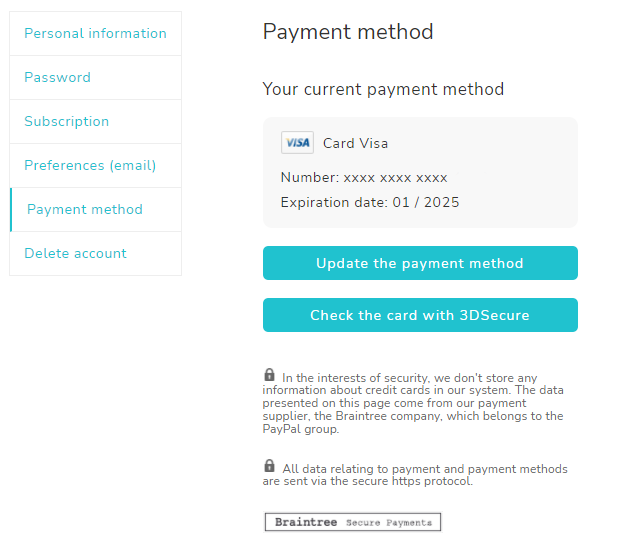Viewport: 623px width, 553px height.
Task: Click the masked card number text
Action: pos(364,178)
